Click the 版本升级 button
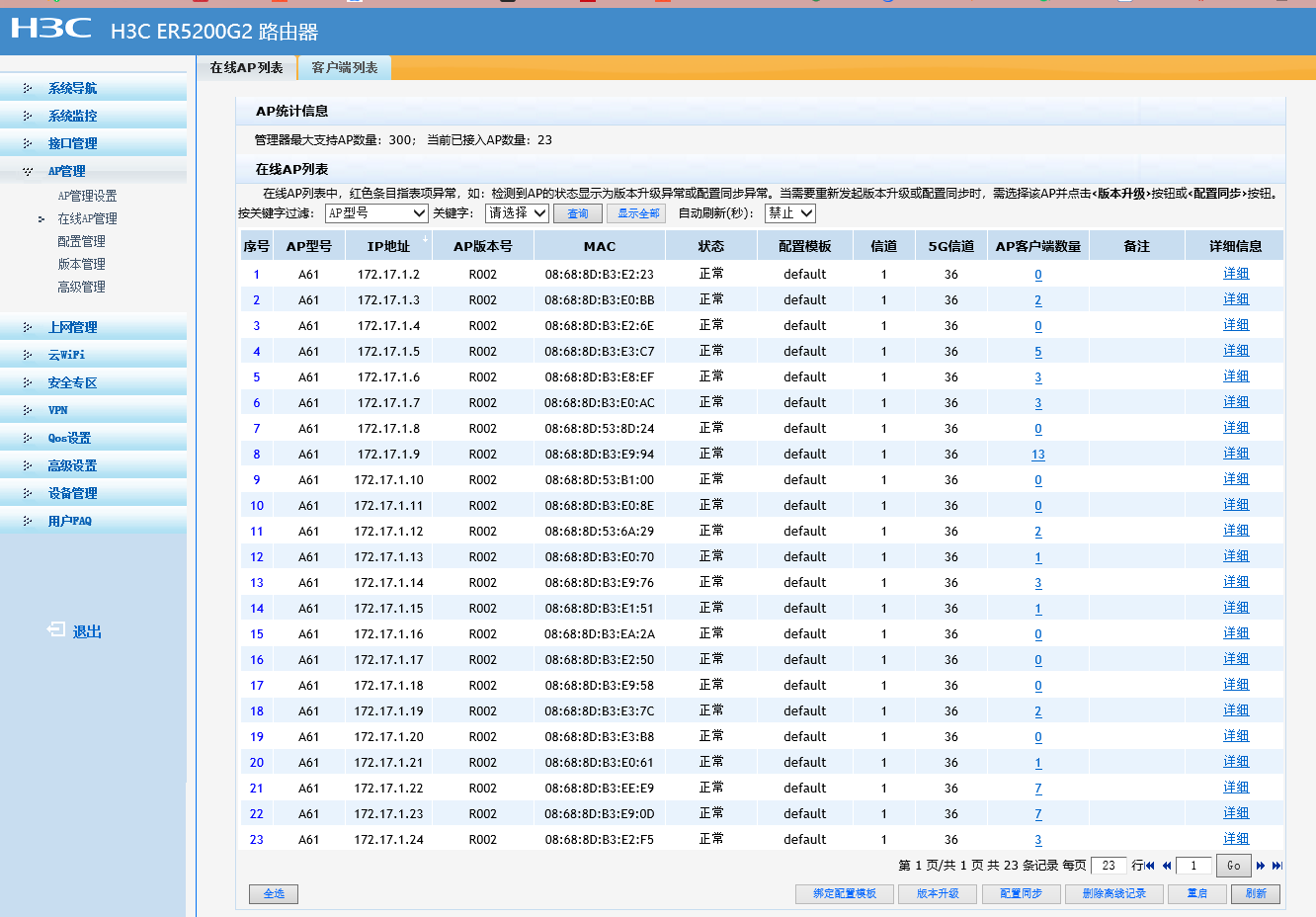This screenshot has height=917, width=1316. coord(938,893)
